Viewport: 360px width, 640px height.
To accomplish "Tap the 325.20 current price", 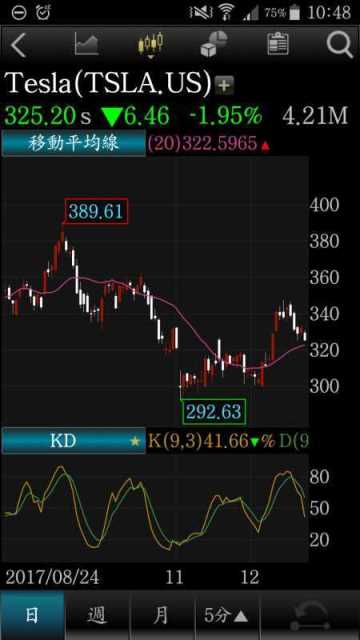I will click(x=41, y=116).
